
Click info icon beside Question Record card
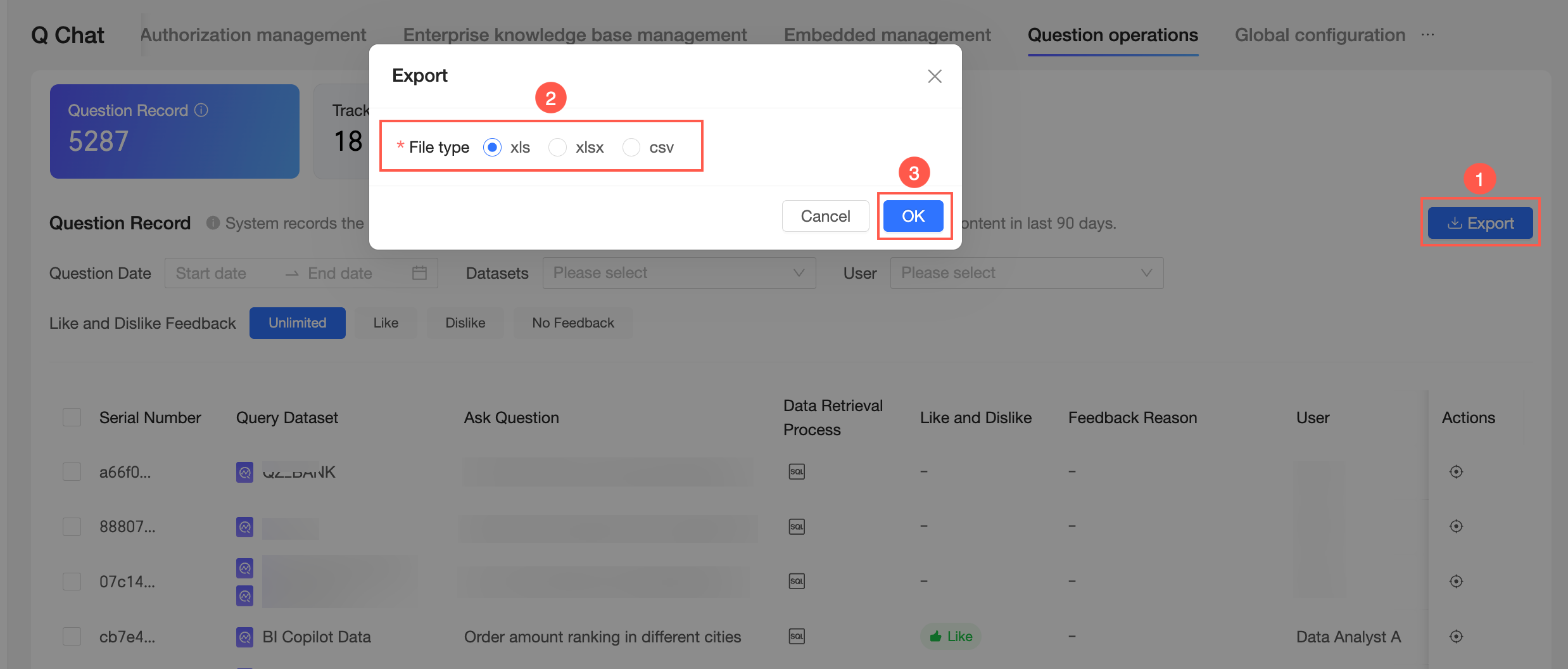tap(201, 110)
